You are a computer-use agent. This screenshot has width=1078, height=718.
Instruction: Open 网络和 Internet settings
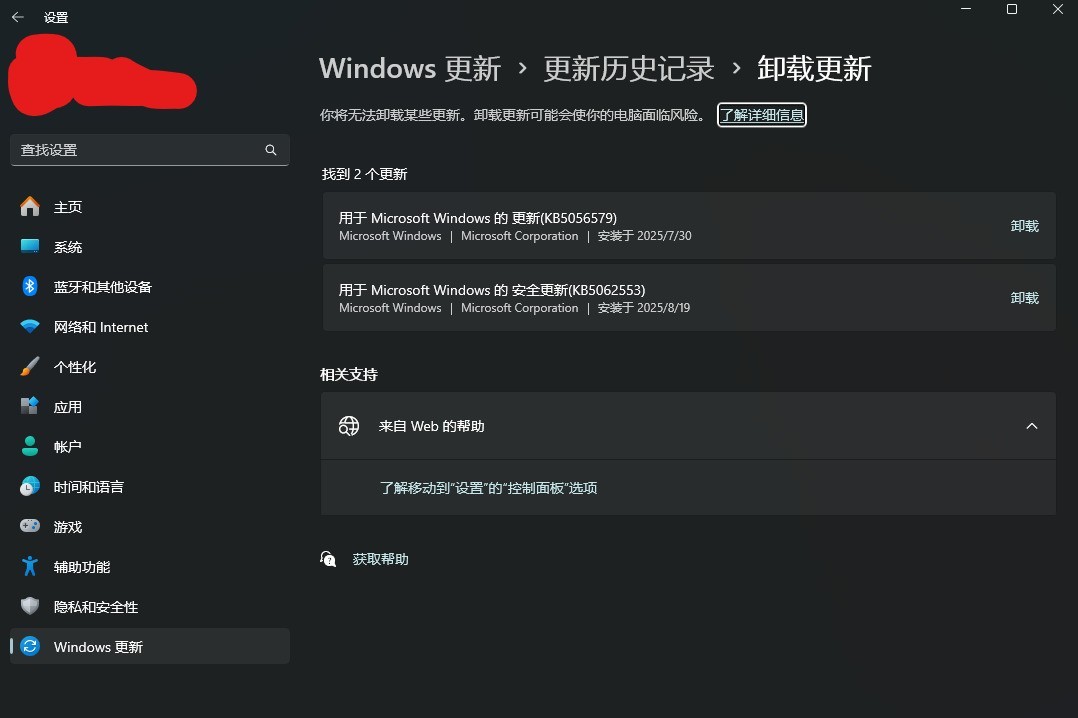click(x=100, y=327)
